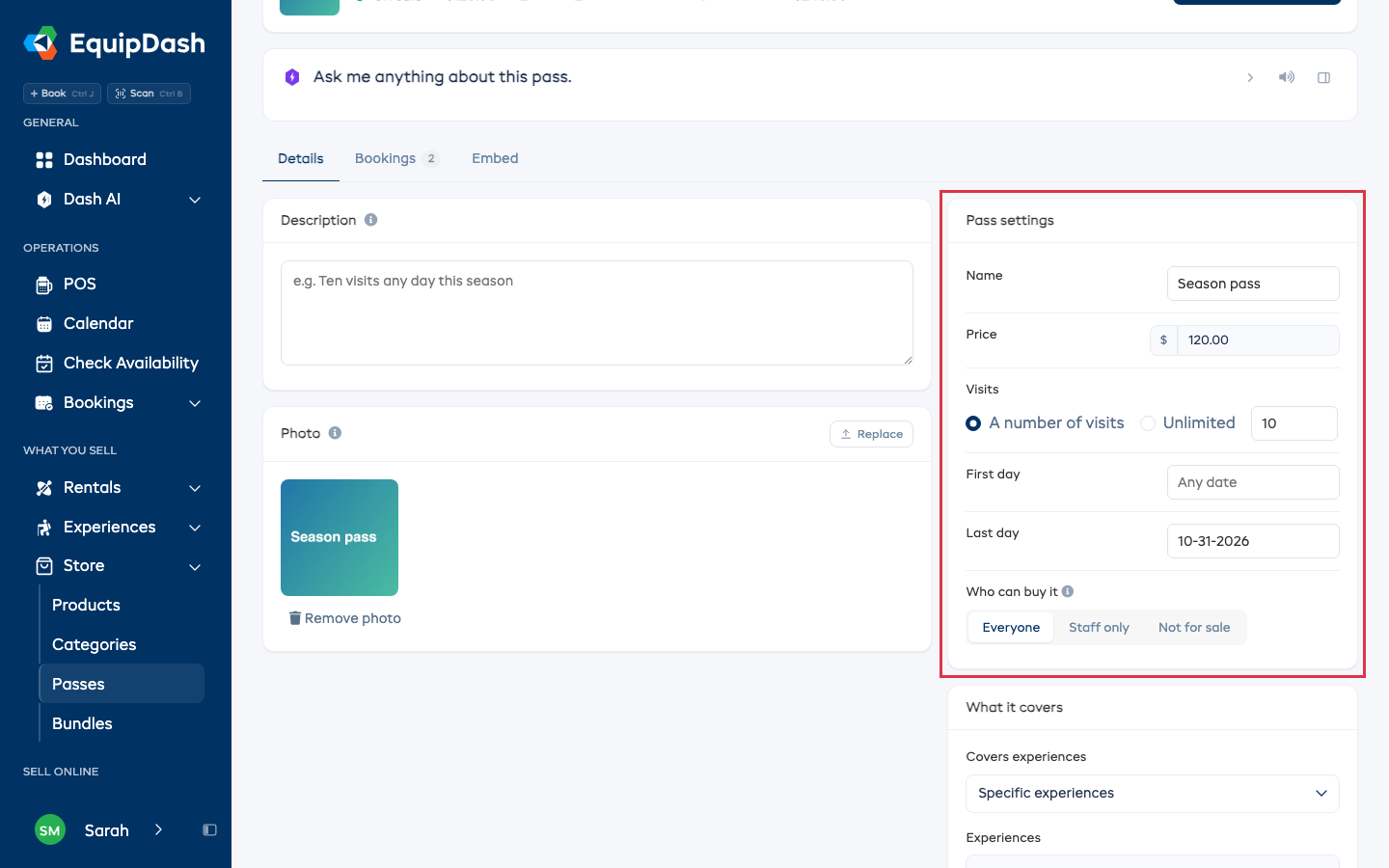Open POS via its register icon
1389x868 pixels.
[x=44, y=285]
